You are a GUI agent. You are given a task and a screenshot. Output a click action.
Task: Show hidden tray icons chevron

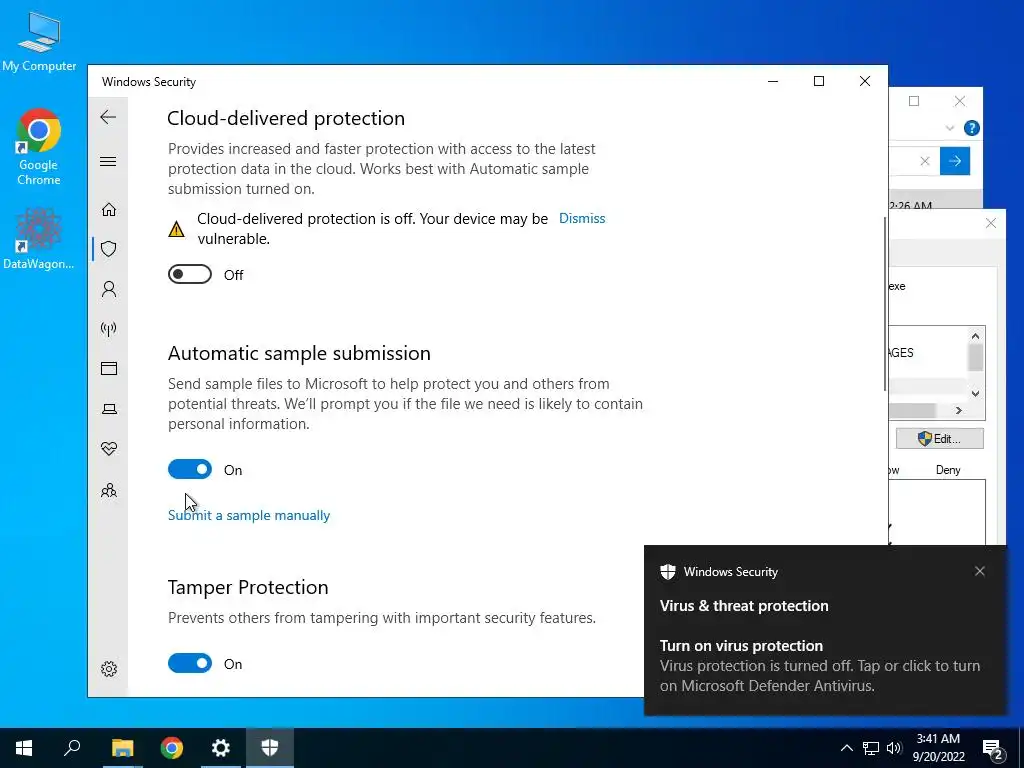[846, 748]
